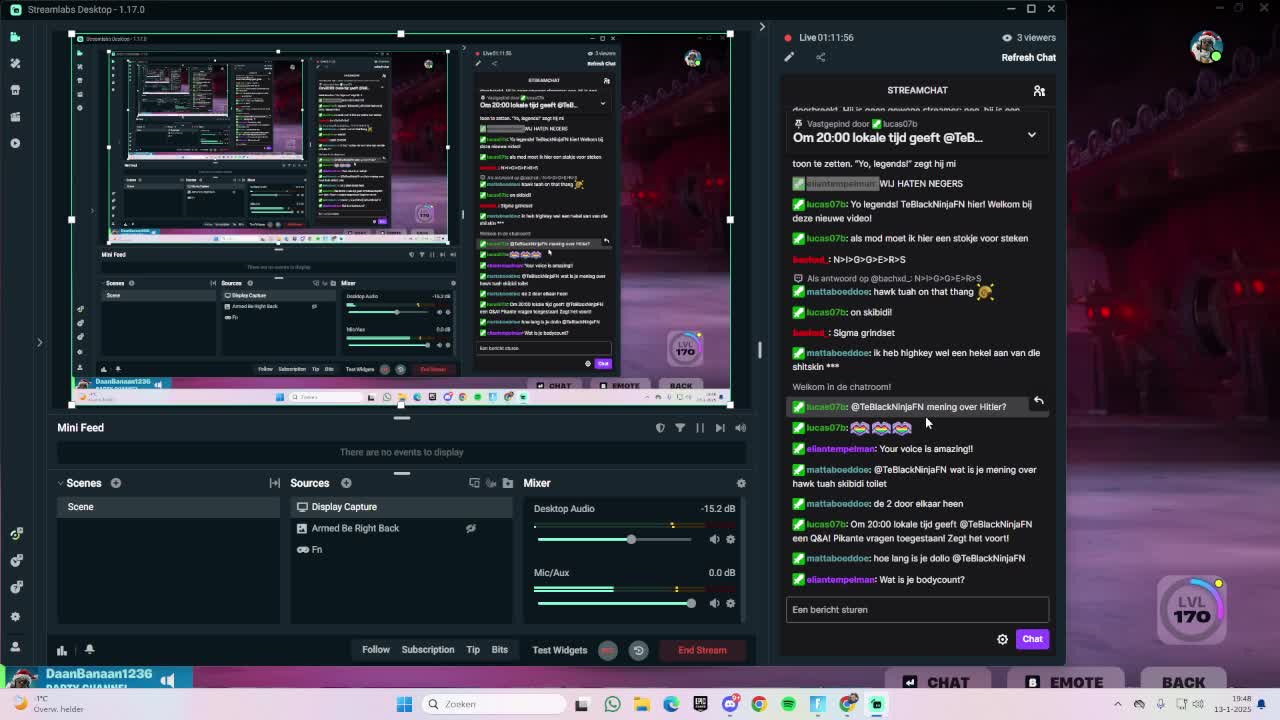Expand the left sidebar with the chevron

pos(39,342)
